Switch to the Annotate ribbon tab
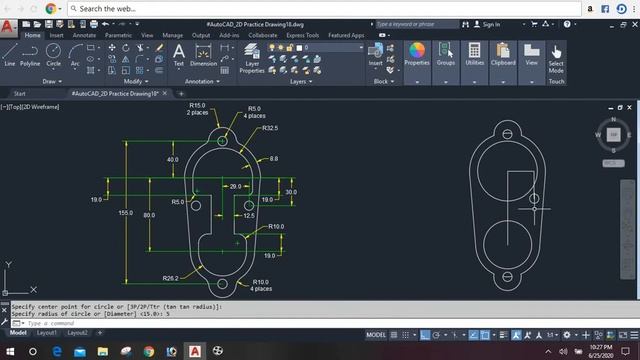 coord(84,36)
